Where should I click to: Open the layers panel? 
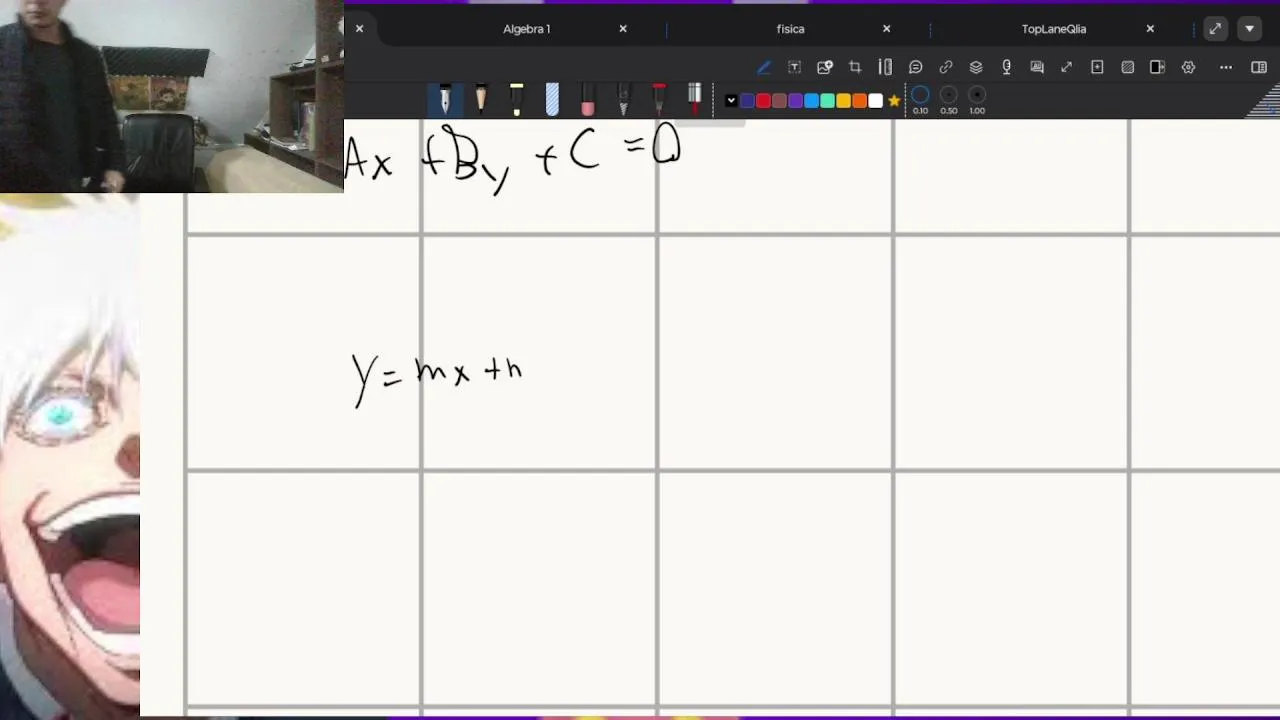pyautogui.click(x=976, y=67)
